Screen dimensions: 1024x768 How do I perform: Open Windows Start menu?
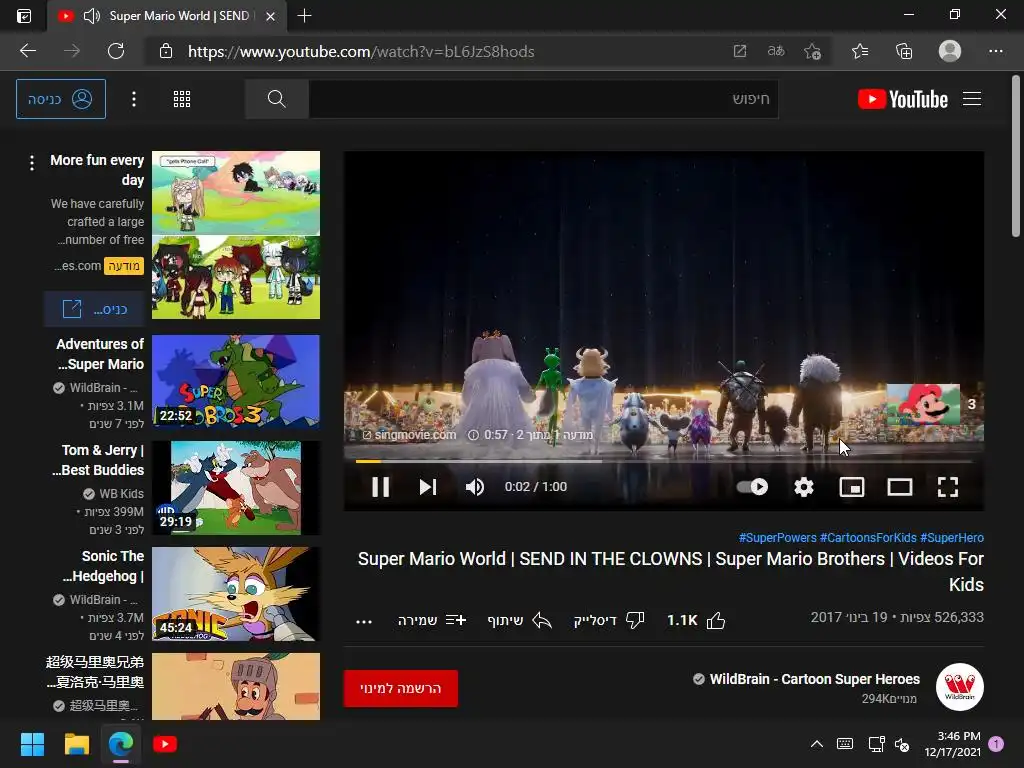tap(32, 744)
